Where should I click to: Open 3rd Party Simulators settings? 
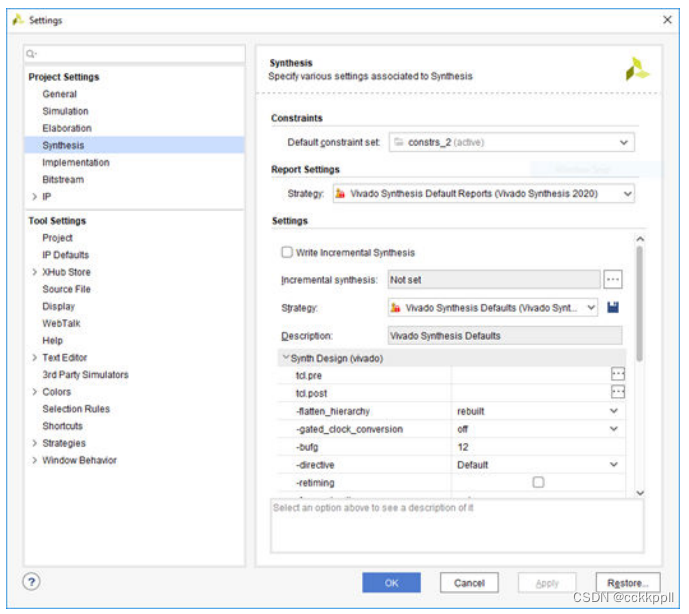(x=85, y=374)
